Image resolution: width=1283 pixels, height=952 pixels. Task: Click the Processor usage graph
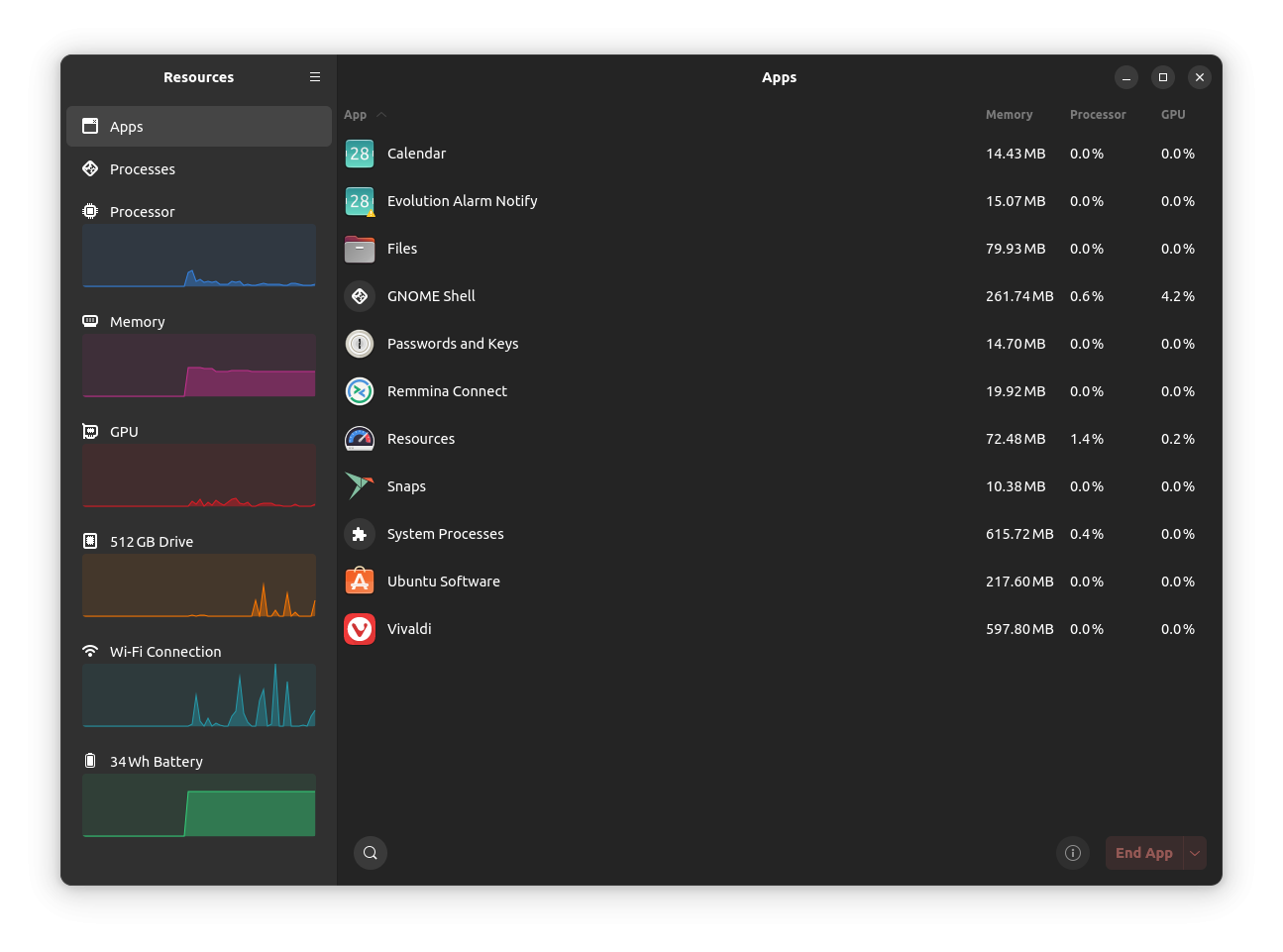point(199,256)
